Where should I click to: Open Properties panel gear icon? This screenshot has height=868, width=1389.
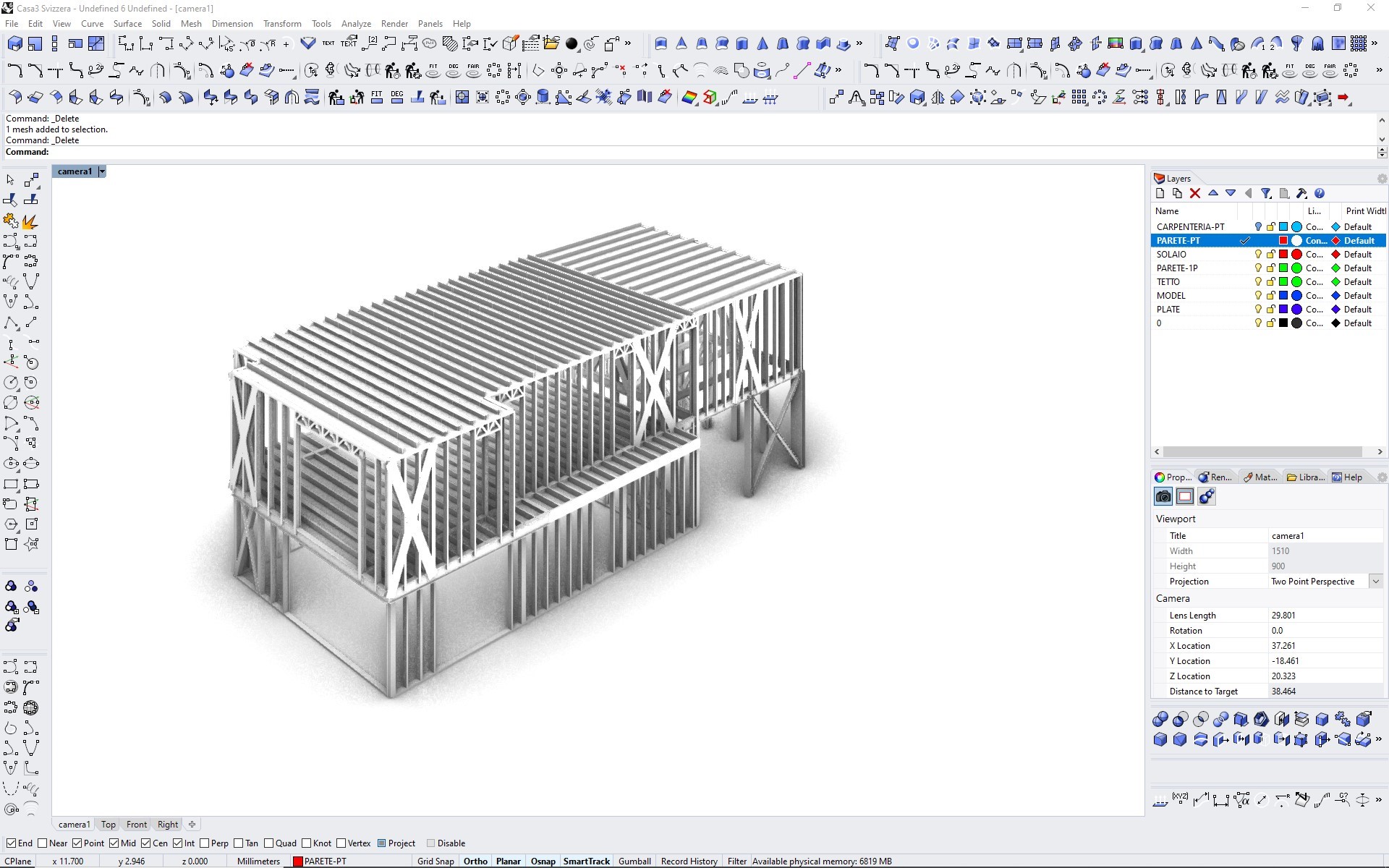1382,477
